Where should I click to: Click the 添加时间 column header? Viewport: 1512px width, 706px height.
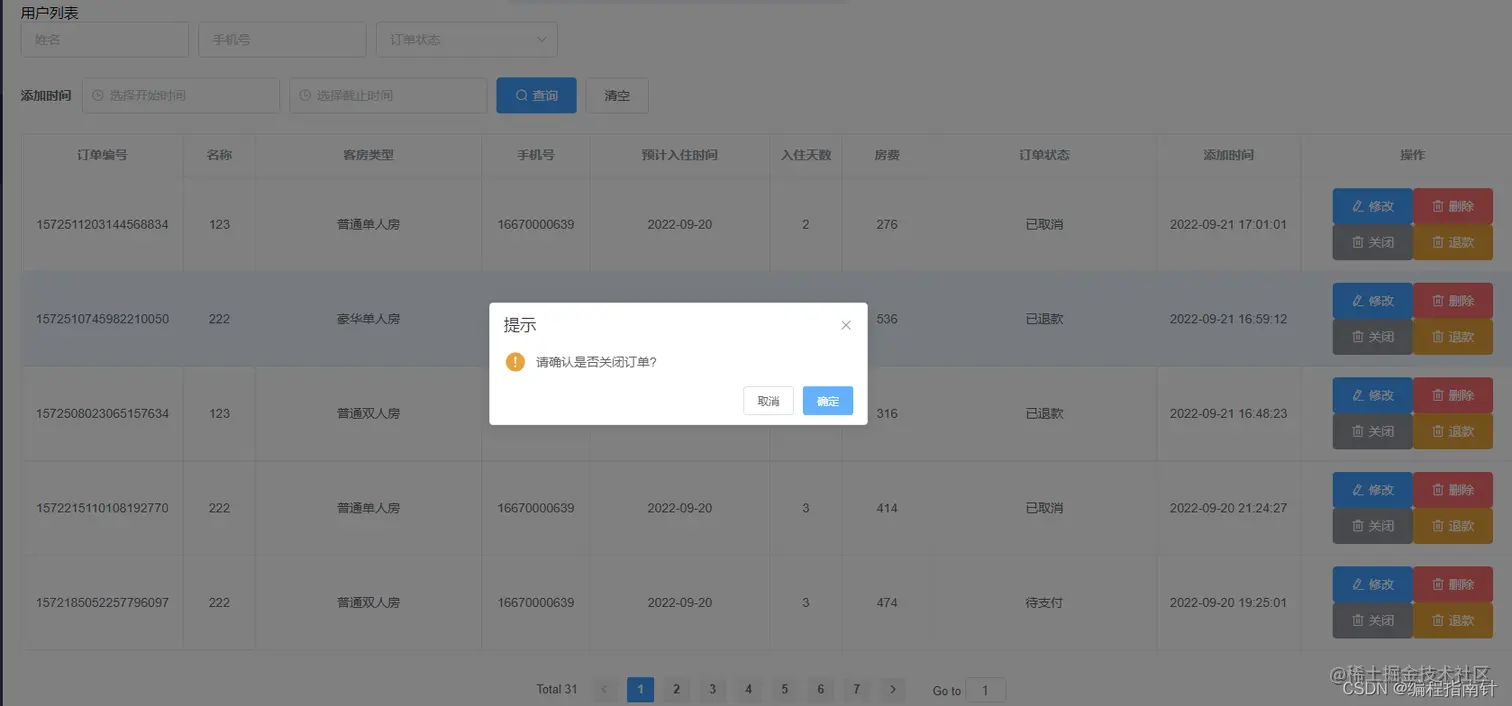pos(1229,155)
